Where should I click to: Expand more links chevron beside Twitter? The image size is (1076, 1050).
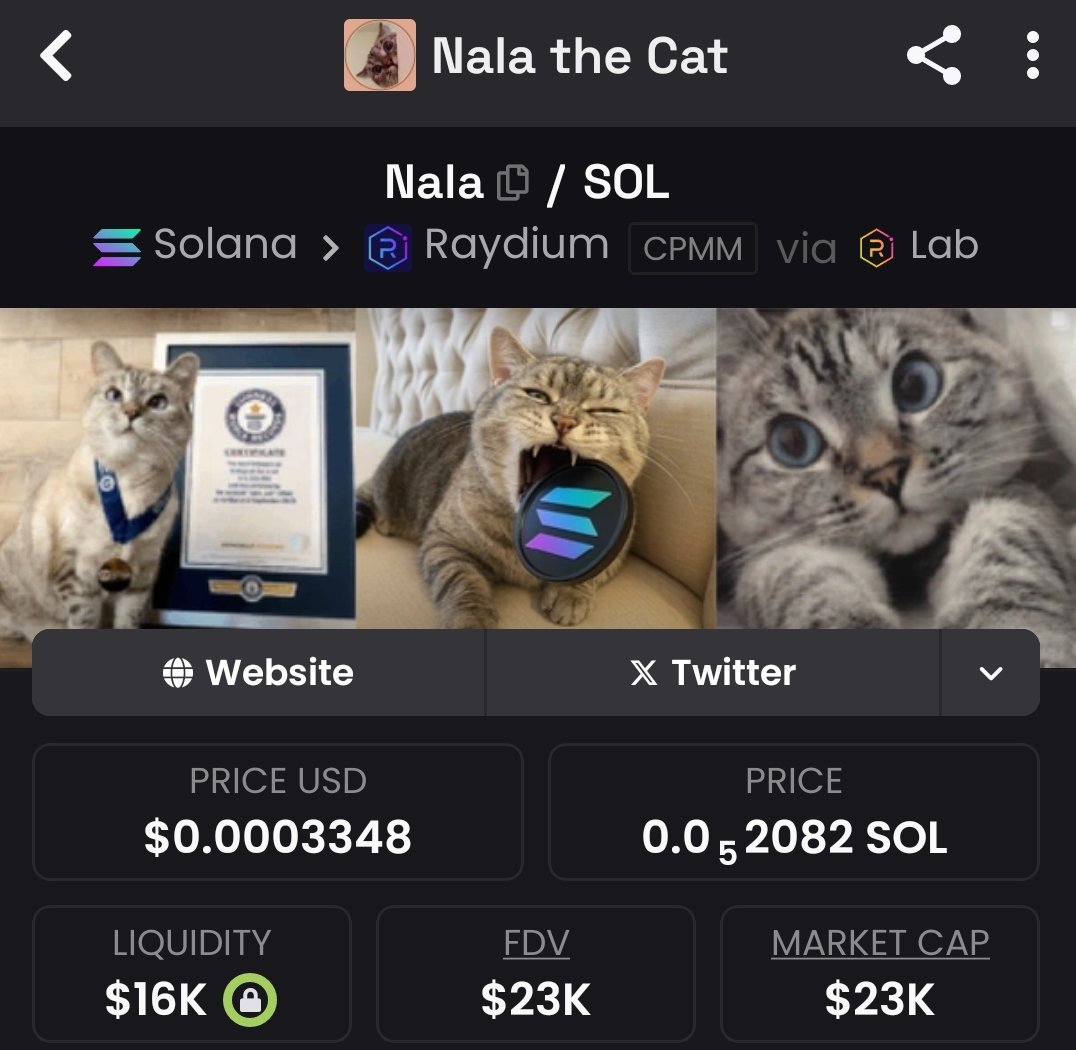990,673
